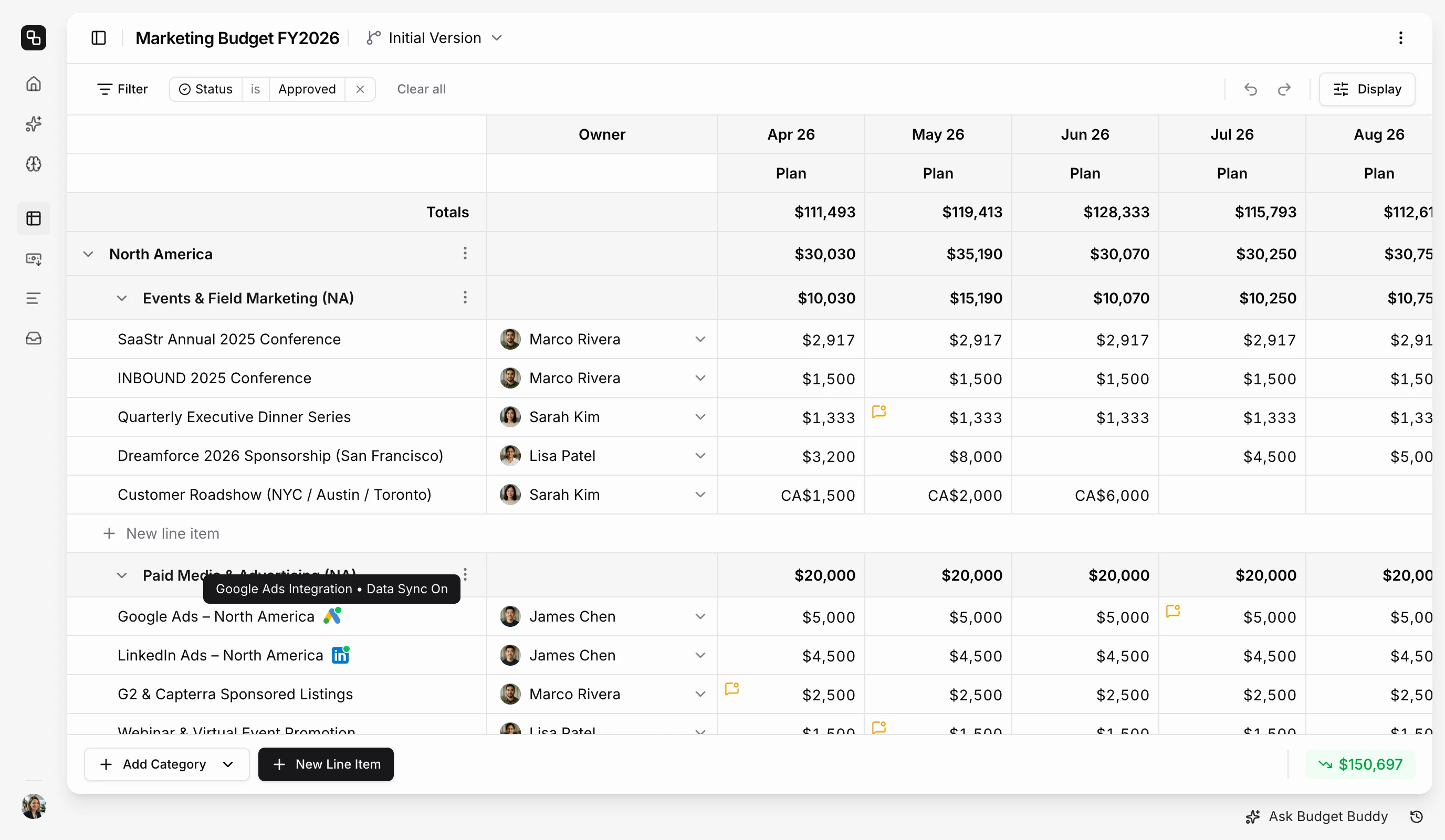Collapse Events & Field Marketing (NA) category
1445x840 pixels.
click(122, 298)
